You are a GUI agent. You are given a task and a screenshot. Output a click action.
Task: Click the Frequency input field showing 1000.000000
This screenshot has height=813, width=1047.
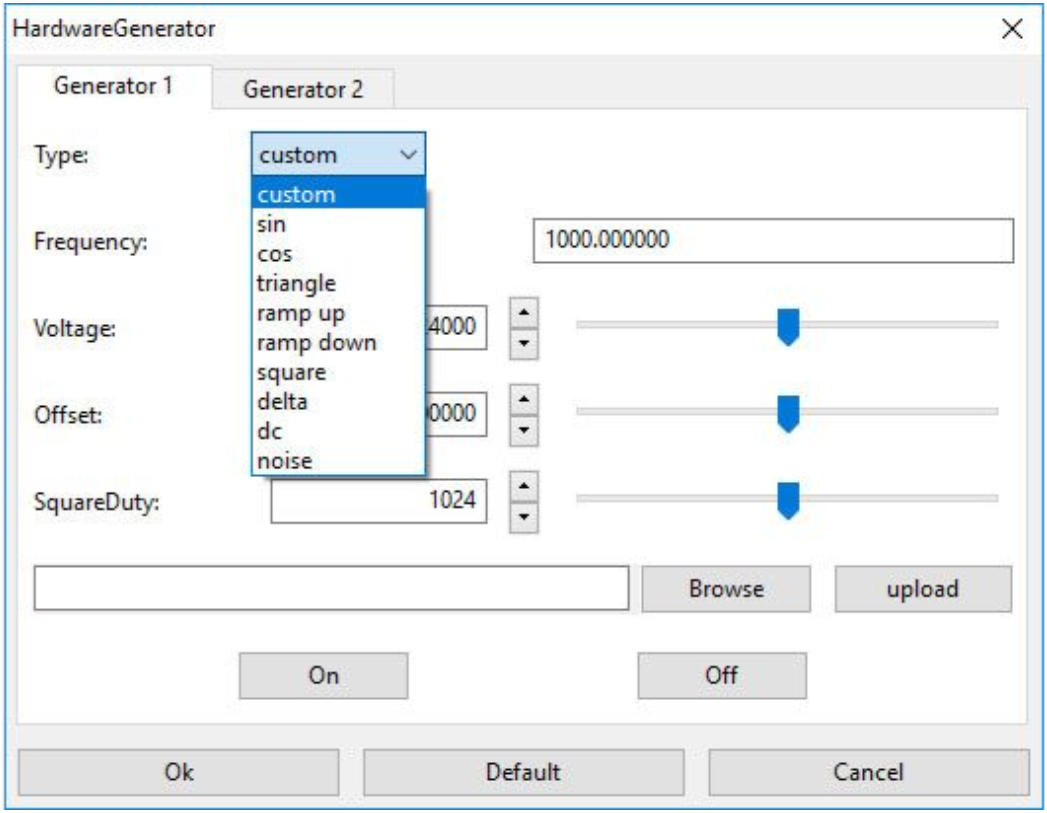click(x=773, y=241)
